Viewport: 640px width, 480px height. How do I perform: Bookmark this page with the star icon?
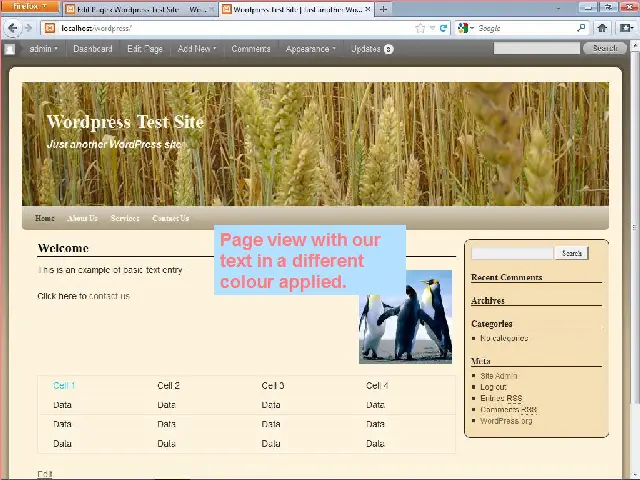coord(420,28)
